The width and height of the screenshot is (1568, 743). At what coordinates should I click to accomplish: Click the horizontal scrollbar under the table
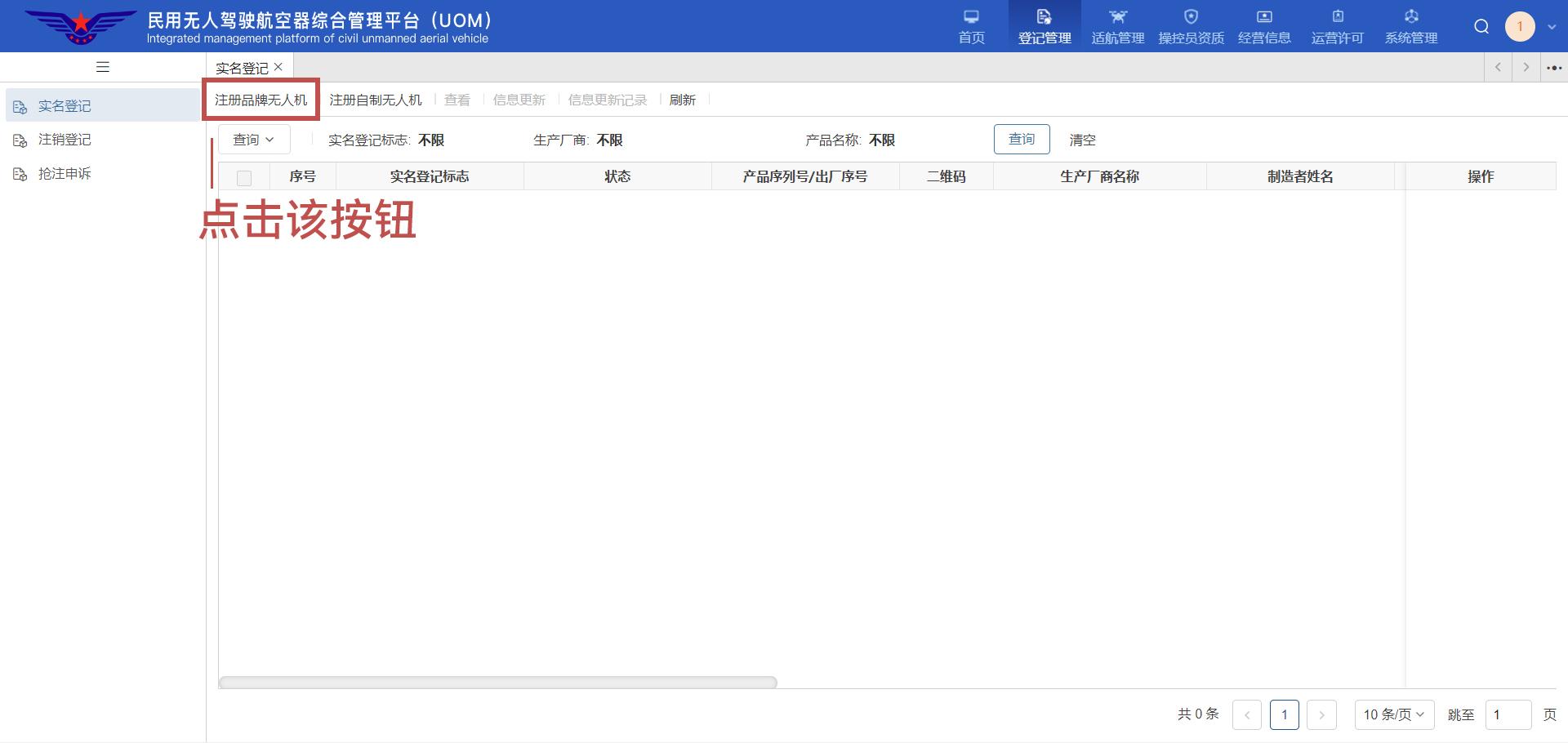(x=497, y=682)
